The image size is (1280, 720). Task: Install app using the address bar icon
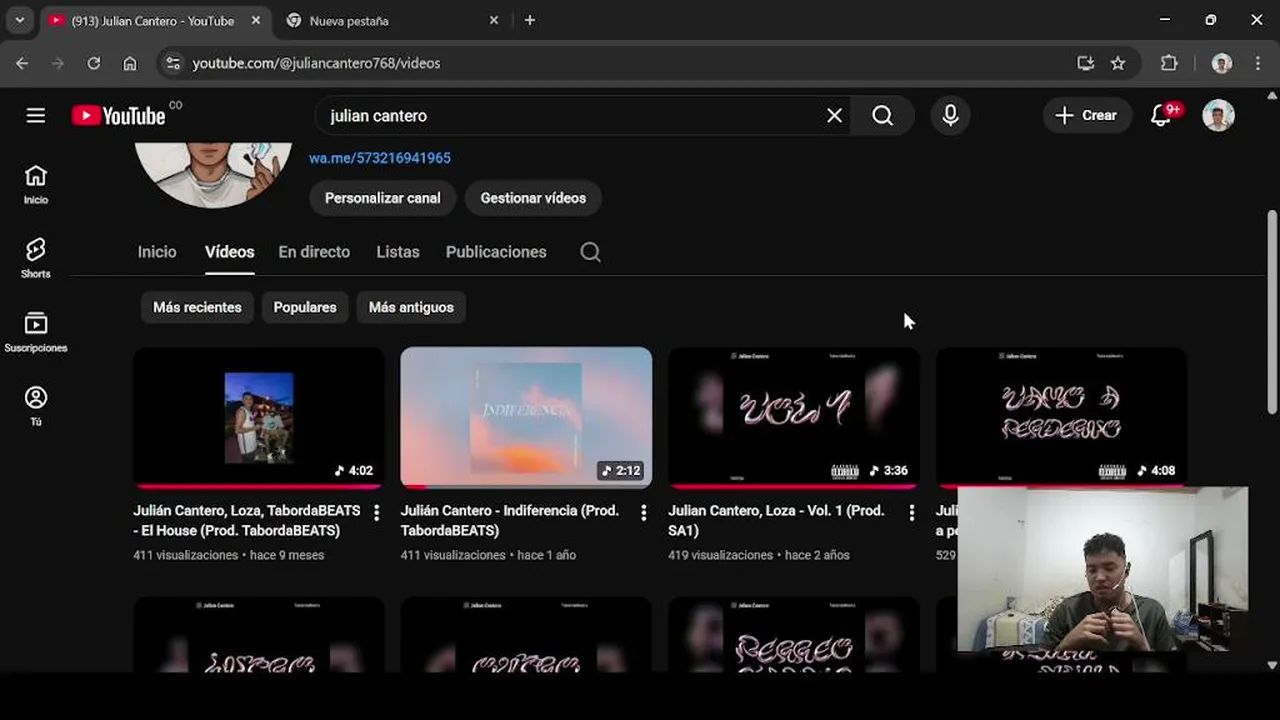pyautogui.click(x=1085, y=63)
